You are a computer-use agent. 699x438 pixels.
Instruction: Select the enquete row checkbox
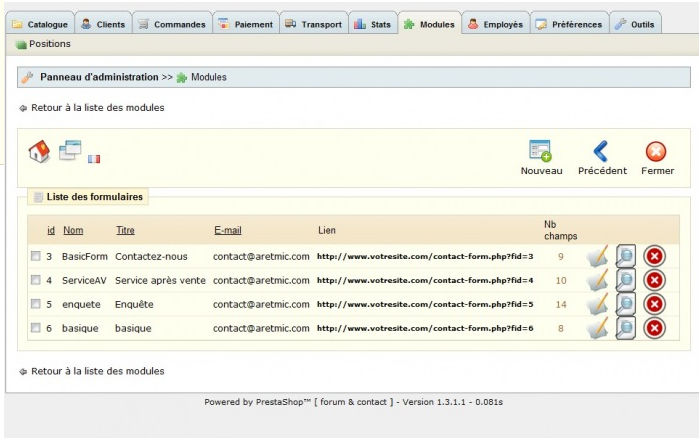[35, 304]
